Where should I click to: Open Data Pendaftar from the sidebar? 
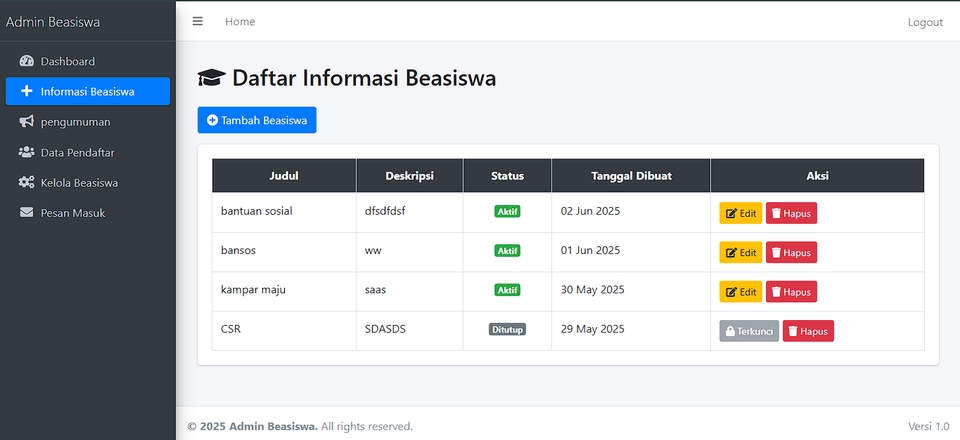[x=77, y=152]
